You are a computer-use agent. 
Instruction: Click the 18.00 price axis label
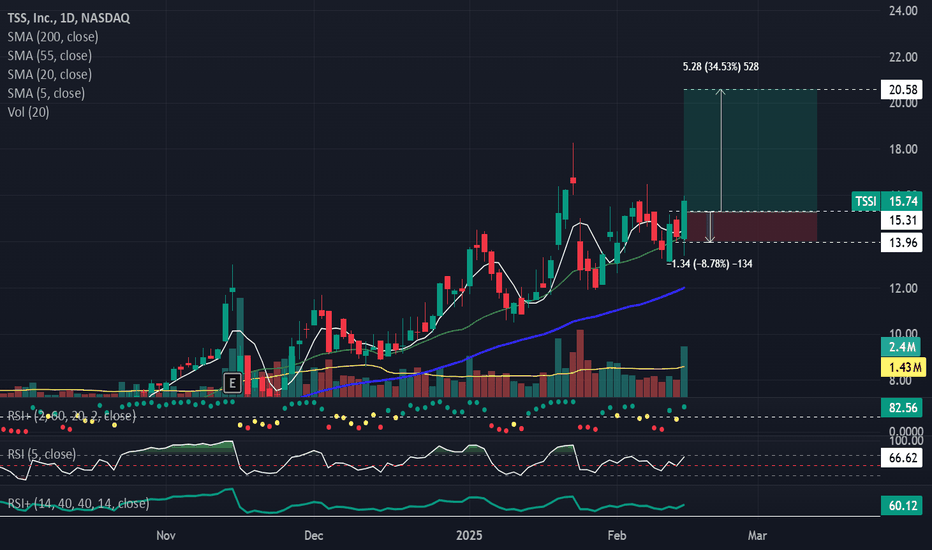point(902,149)
